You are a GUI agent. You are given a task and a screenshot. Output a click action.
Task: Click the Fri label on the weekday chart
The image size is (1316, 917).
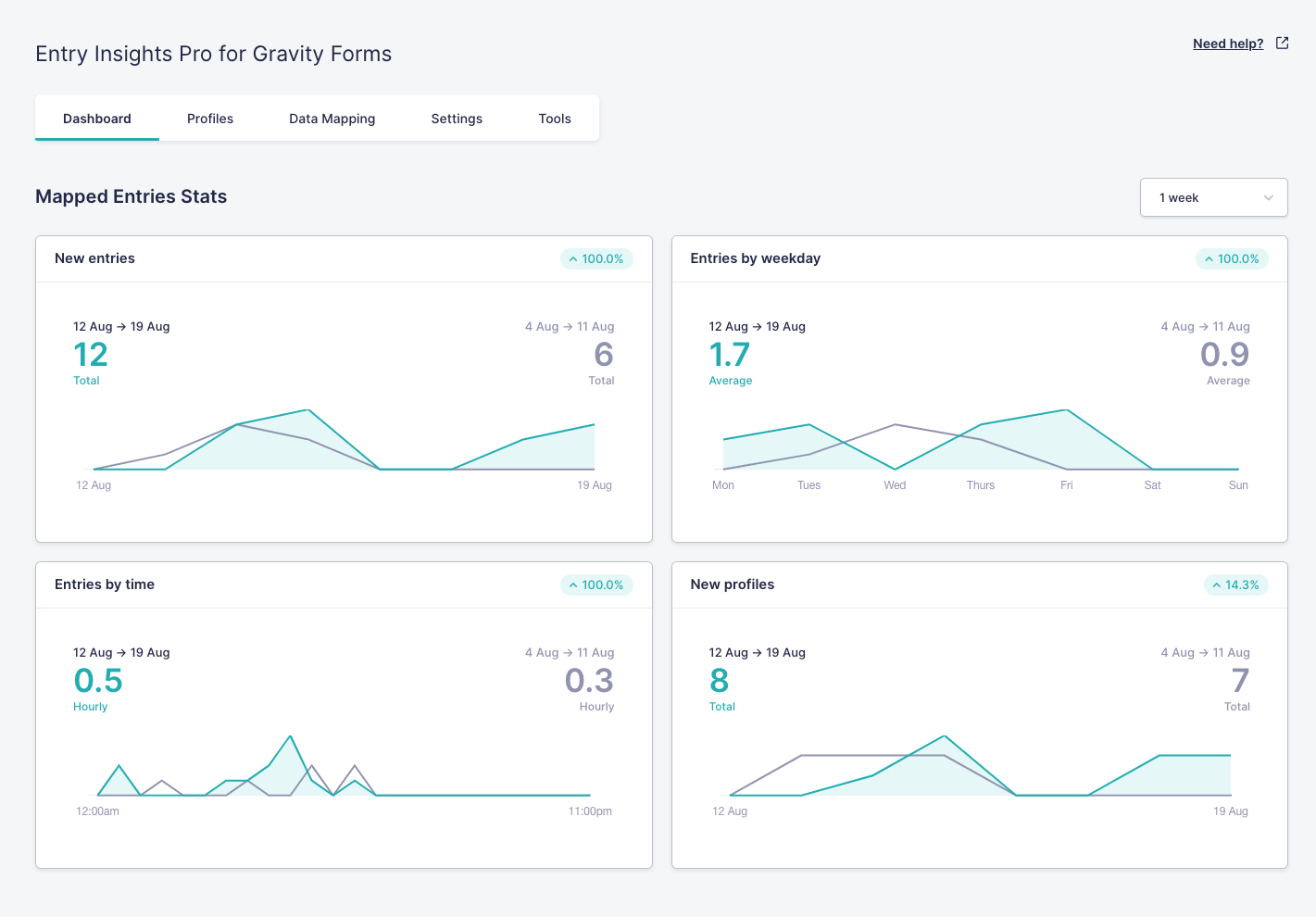(x=1067, y=485)
